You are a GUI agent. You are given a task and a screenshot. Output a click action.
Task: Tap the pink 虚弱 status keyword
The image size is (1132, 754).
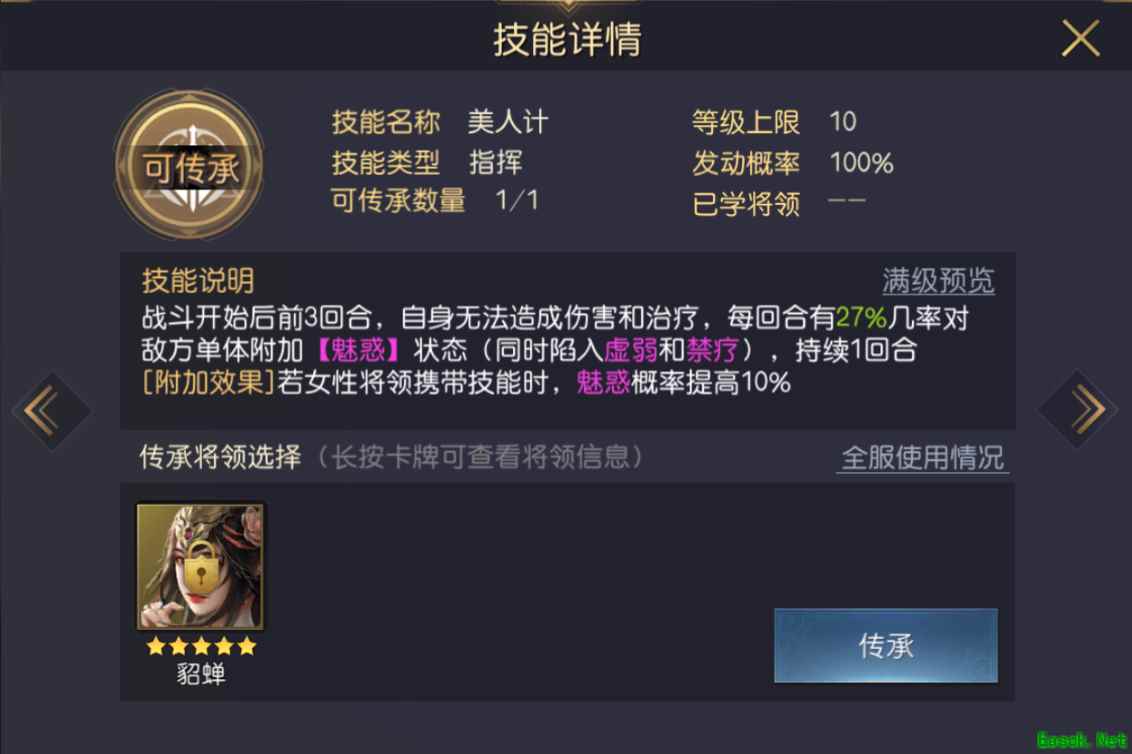(630, 350)
